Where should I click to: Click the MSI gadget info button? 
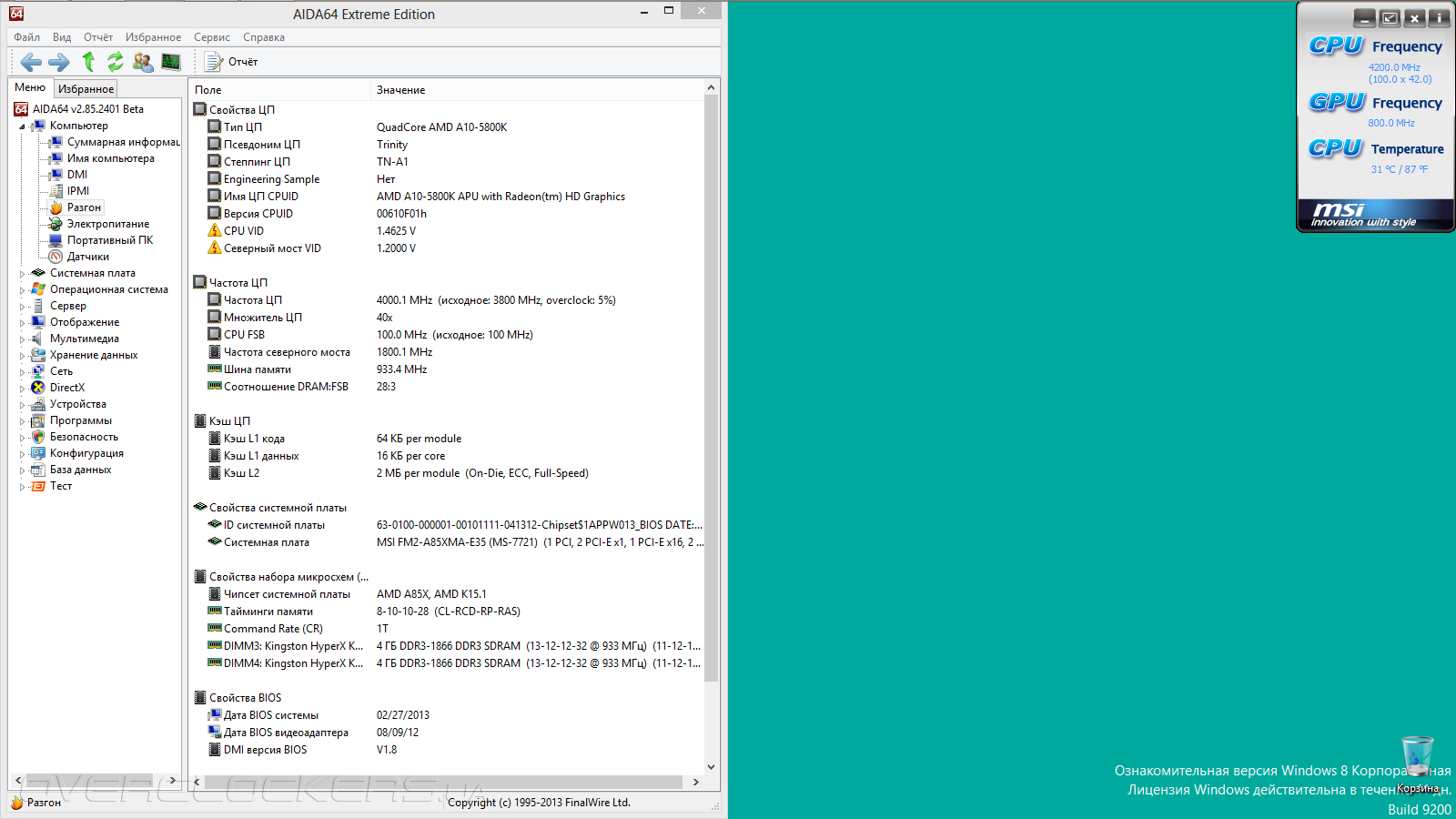pyautogui.click(x=1439, y=17)
